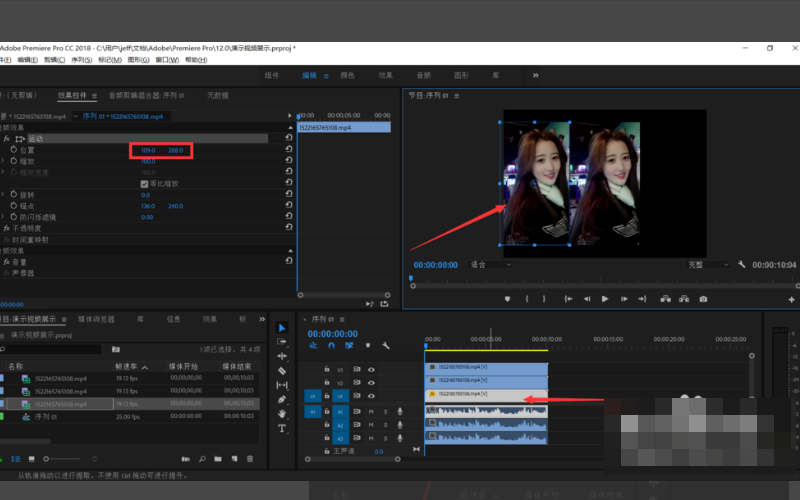Switch to 音频 workspace
Viewport: 800px width, 500px height.
(423, 75)
